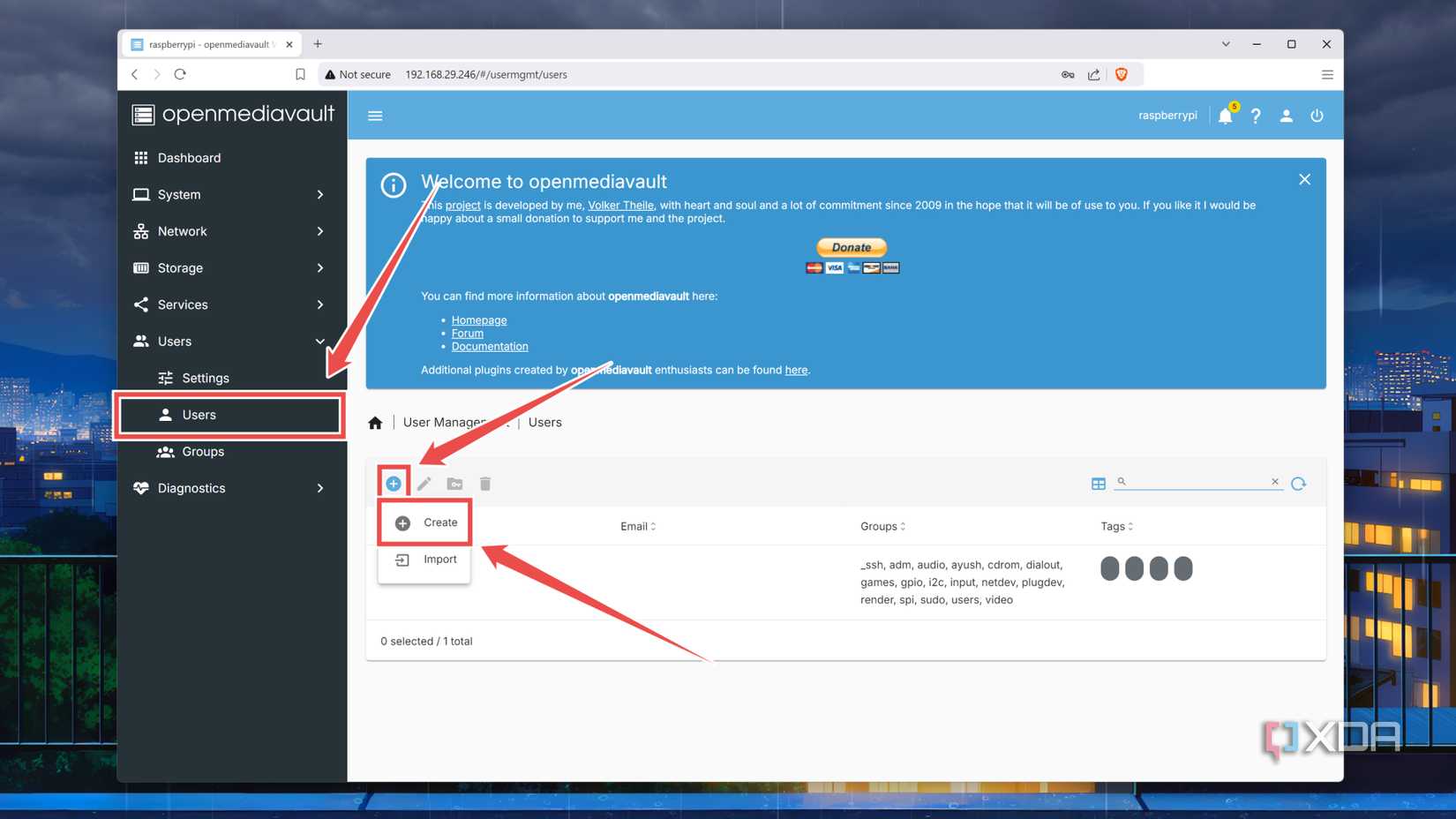This screenshot has width=1456, height=819.
Task: Sort table by Groups column
Action: click(882, 527)
